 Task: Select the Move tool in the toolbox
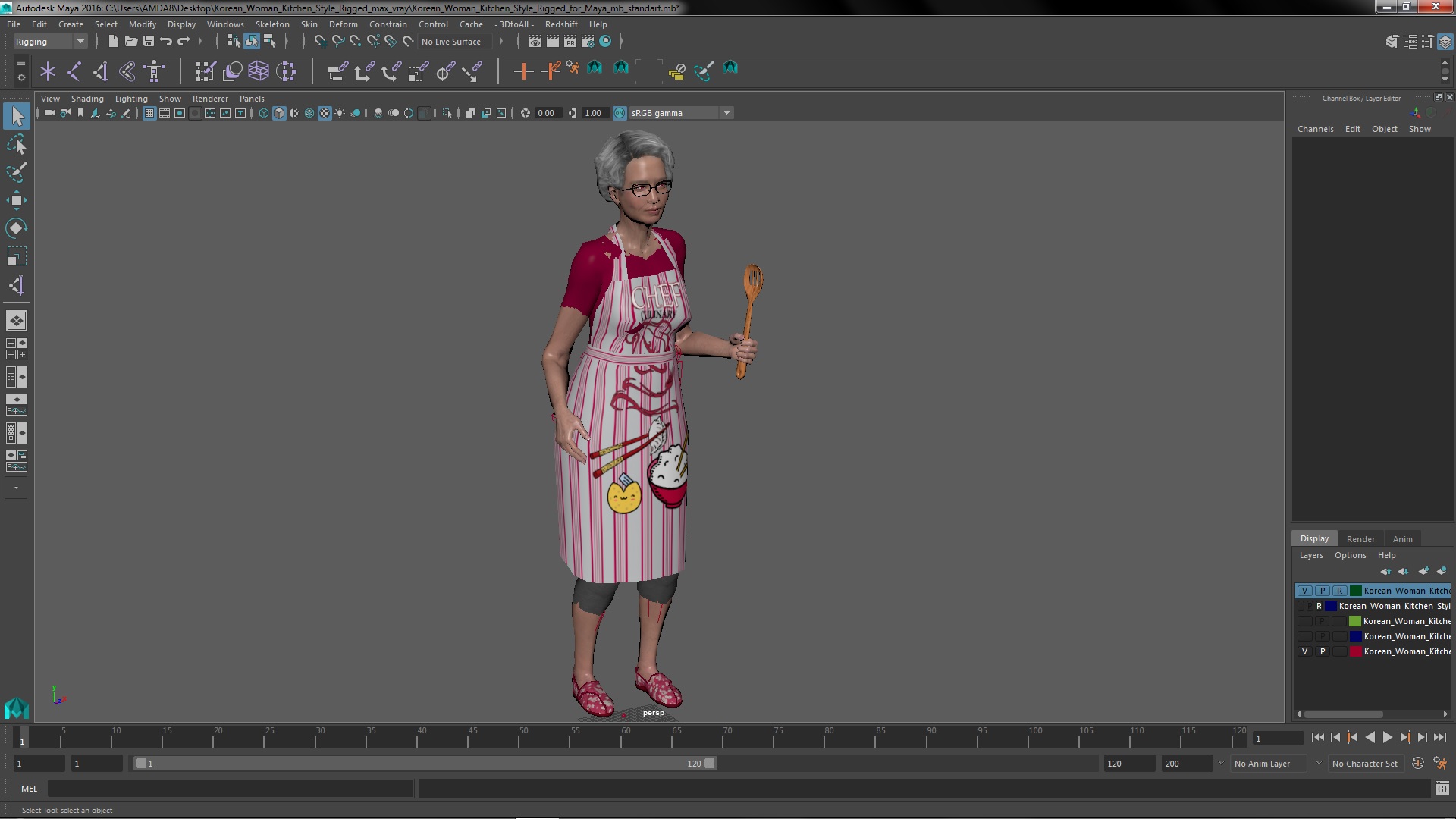pyautogui.click(x=16, y=200)
